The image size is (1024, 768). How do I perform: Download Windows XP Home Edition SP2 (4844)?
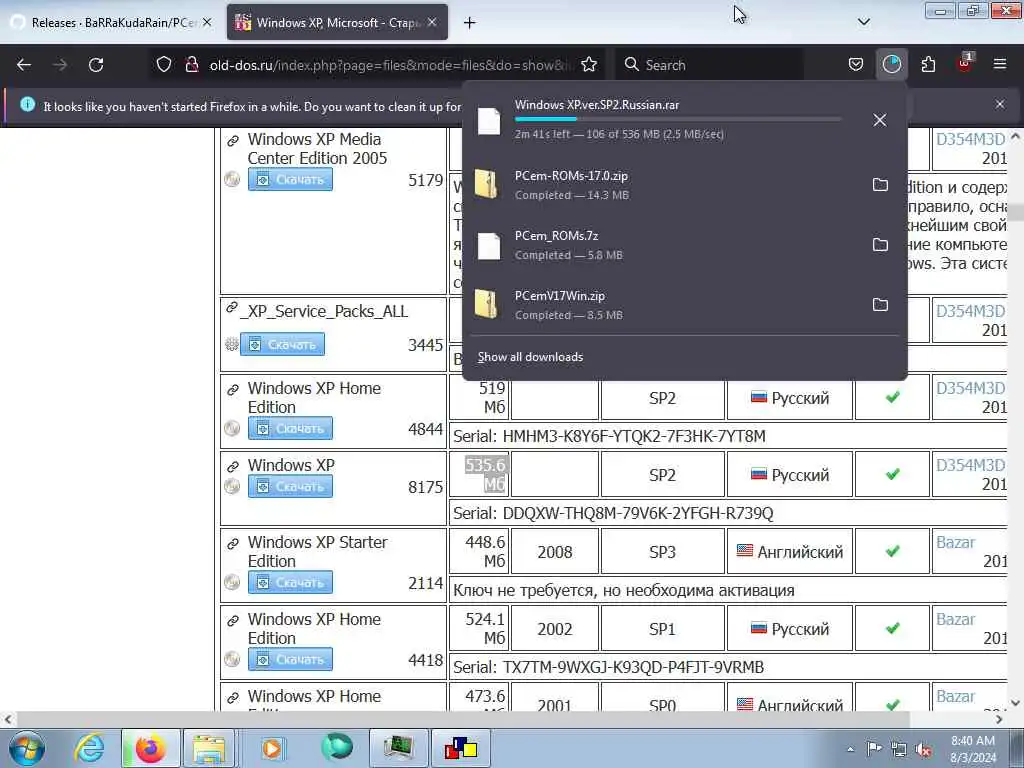290,428
